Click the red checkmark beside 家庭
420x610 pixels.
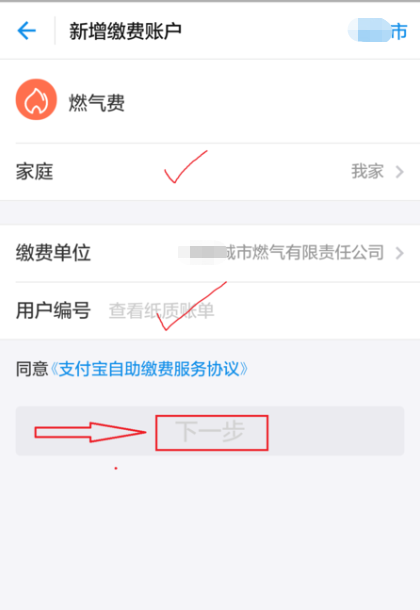coord(186,167)
